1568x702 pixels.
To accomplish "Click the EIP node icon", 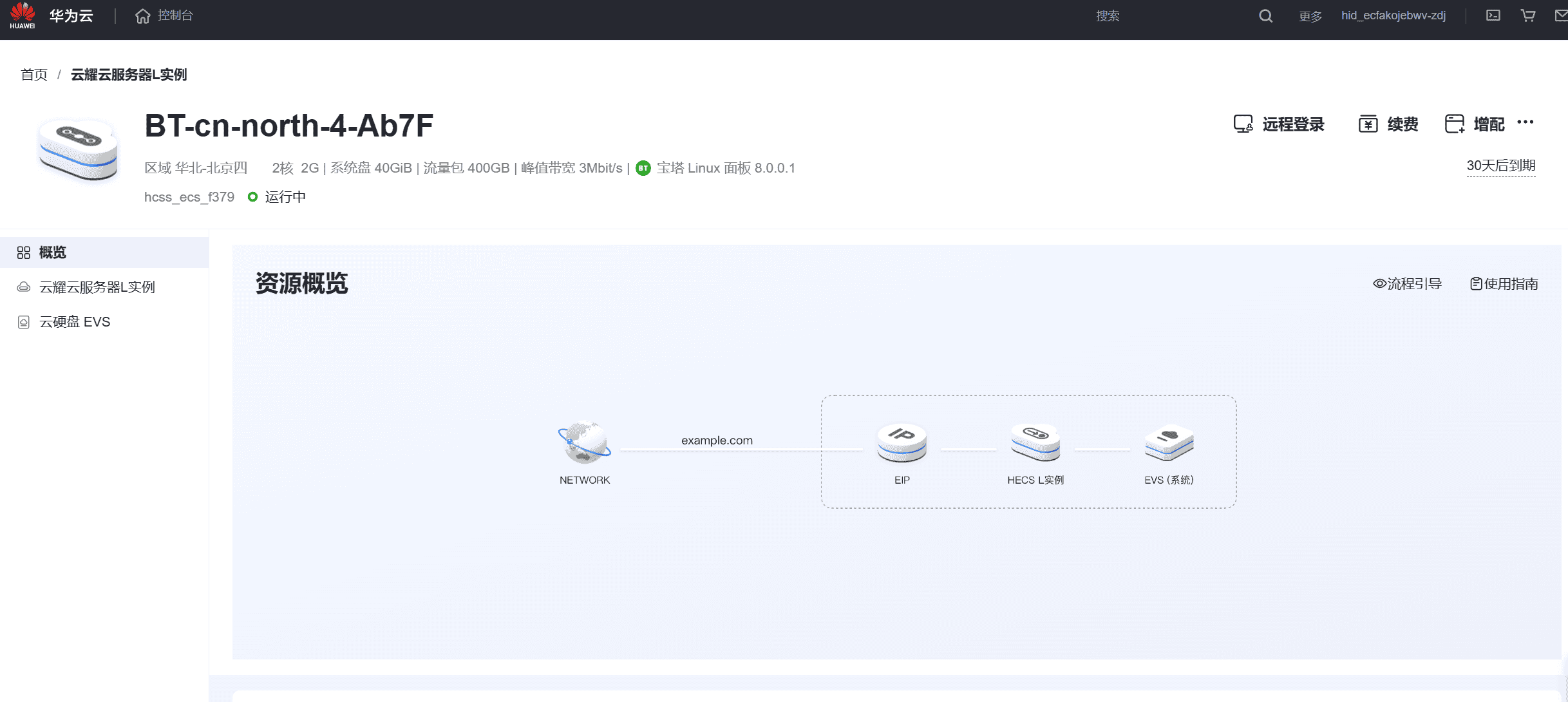I will pos(902,443).
